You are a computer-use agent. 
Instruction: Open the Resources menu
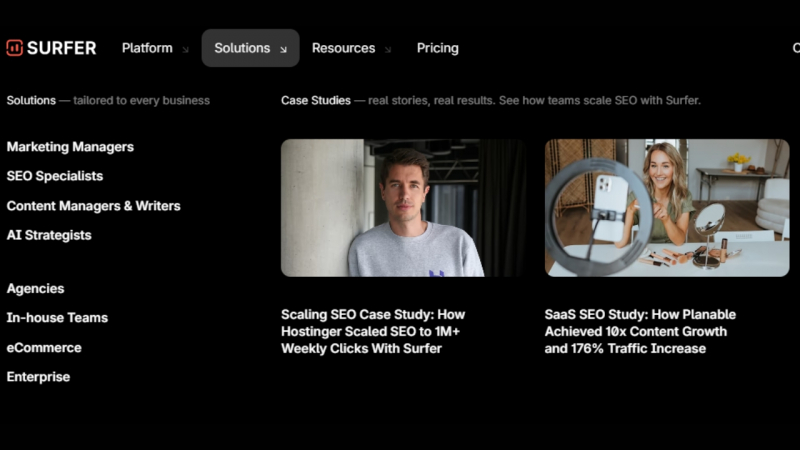(x=343, y=48)
